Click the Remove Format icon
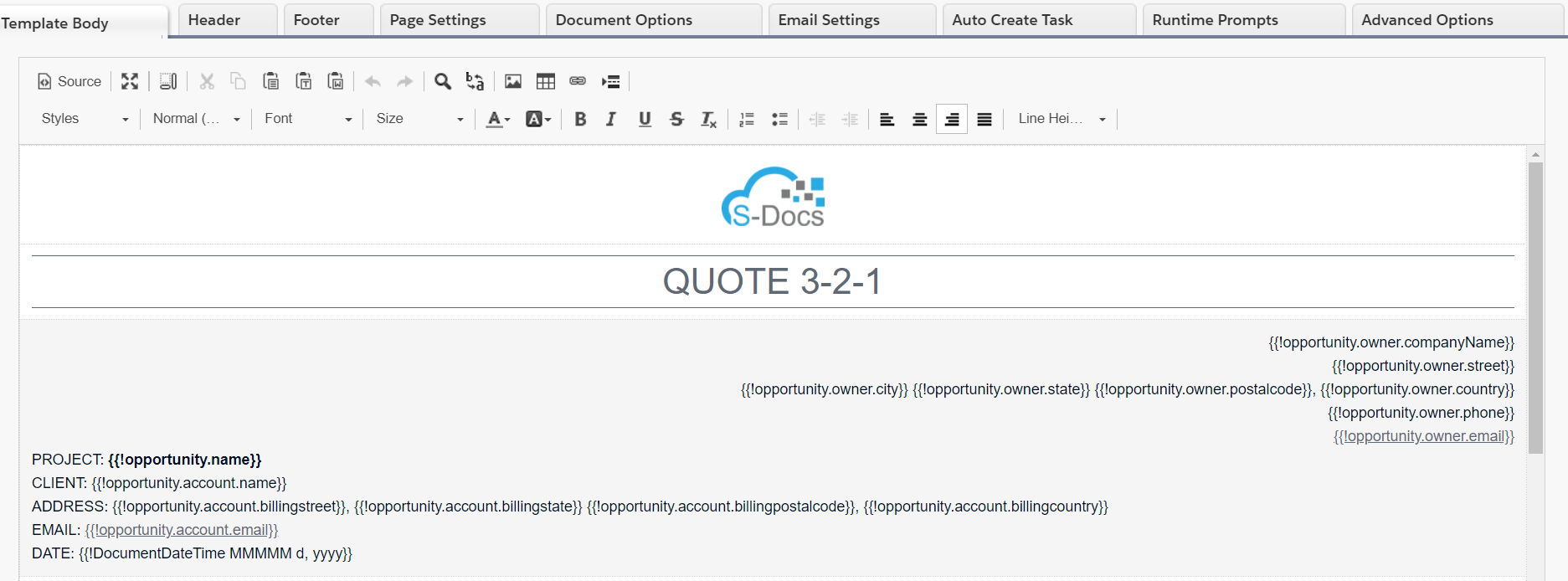1568x581 pixels. pos(709,119)
